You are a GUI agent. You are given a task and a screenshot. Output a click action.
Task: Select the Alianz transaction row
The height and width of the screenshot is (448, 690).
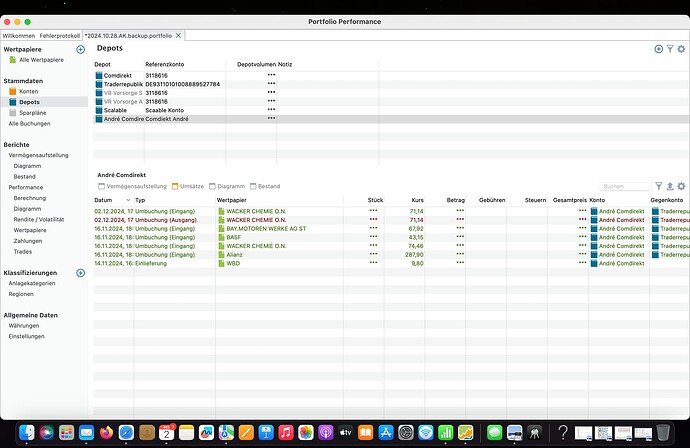392,254
